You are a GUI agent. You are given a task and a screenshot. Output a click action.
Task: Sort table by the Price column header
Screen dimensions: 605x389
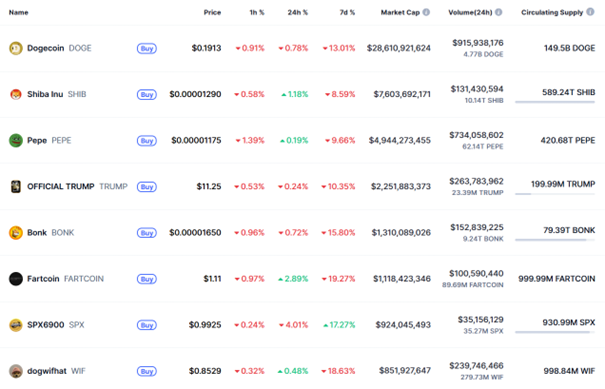[212, 12]
